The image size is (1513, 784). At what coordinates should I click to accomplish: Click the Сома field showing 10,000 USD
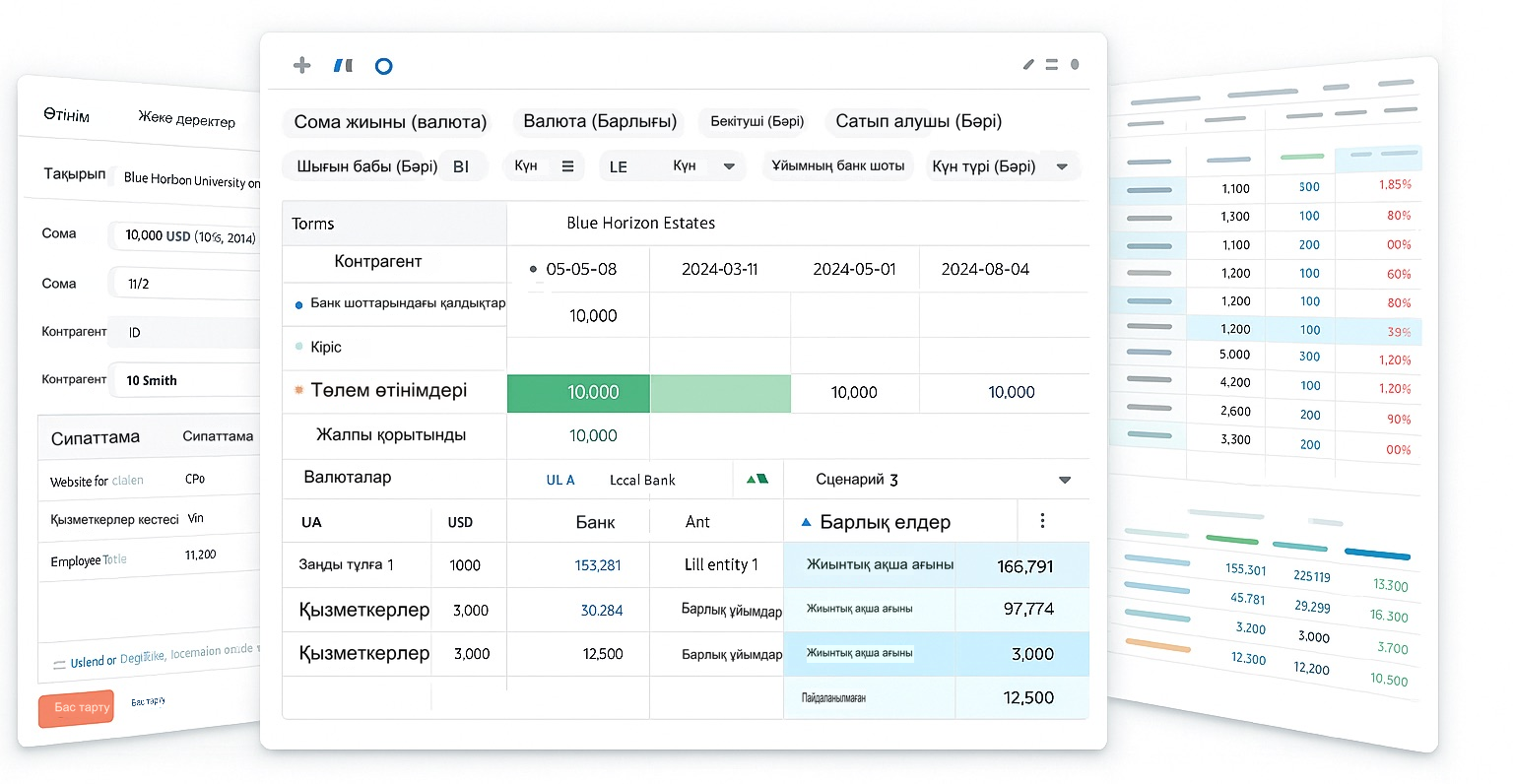(x=184, y=235)
